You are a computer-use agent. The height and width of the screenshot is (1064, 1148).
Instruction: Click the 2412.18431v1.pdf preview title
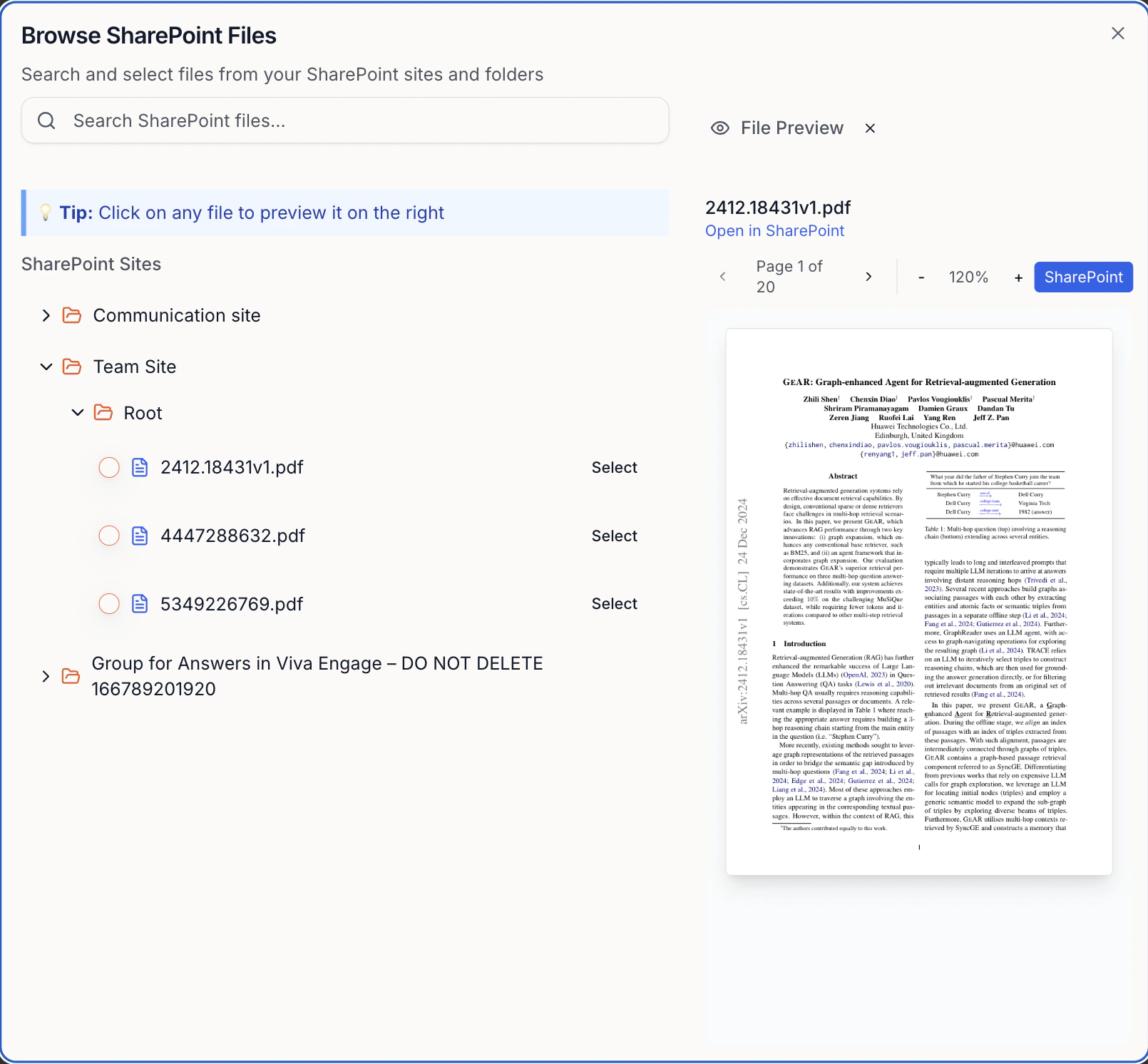coord(778,208)
